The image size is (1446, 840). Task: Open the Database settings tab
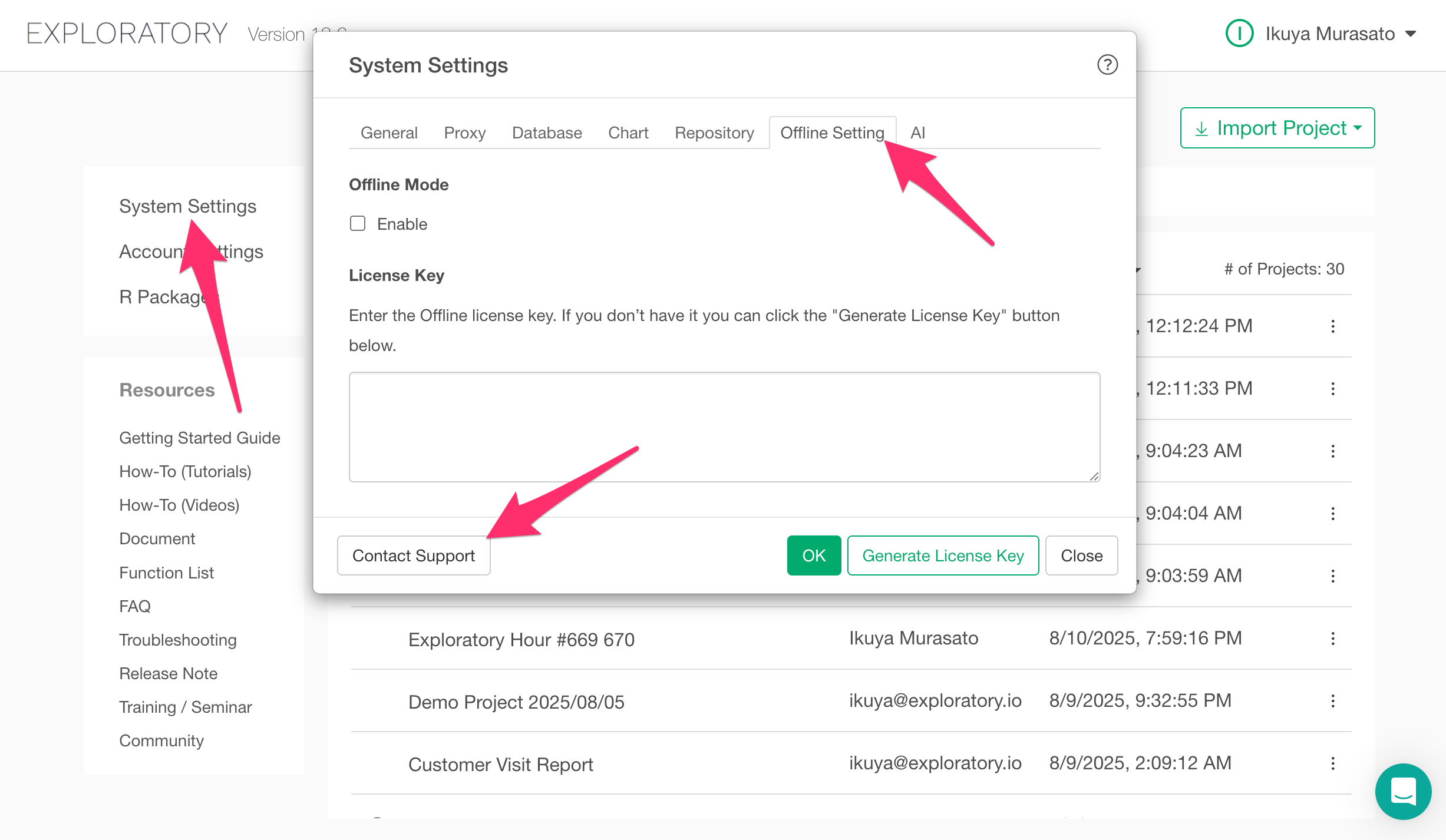pos(546,133)
